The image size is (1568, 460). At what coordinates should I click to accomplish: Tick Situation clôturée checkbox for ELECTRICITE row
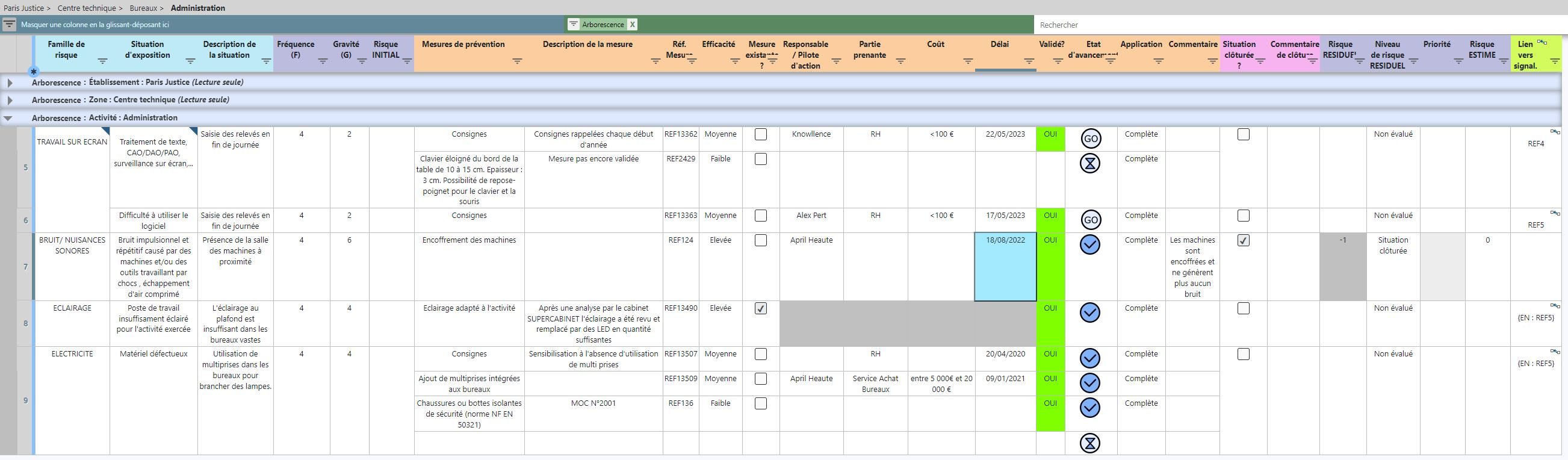click(1244, 355)
